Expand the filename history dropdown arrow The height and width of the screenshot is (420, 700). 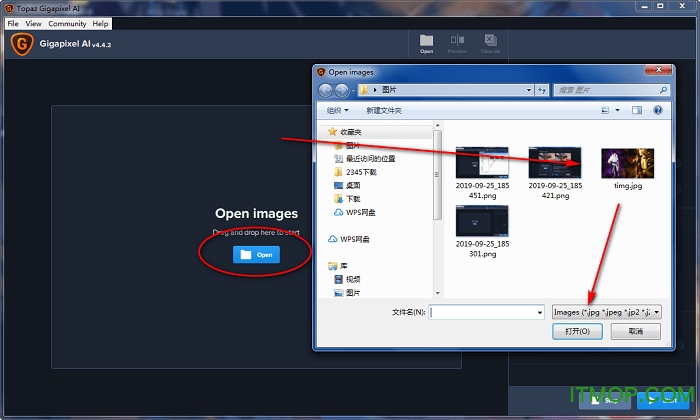[540, 312]
